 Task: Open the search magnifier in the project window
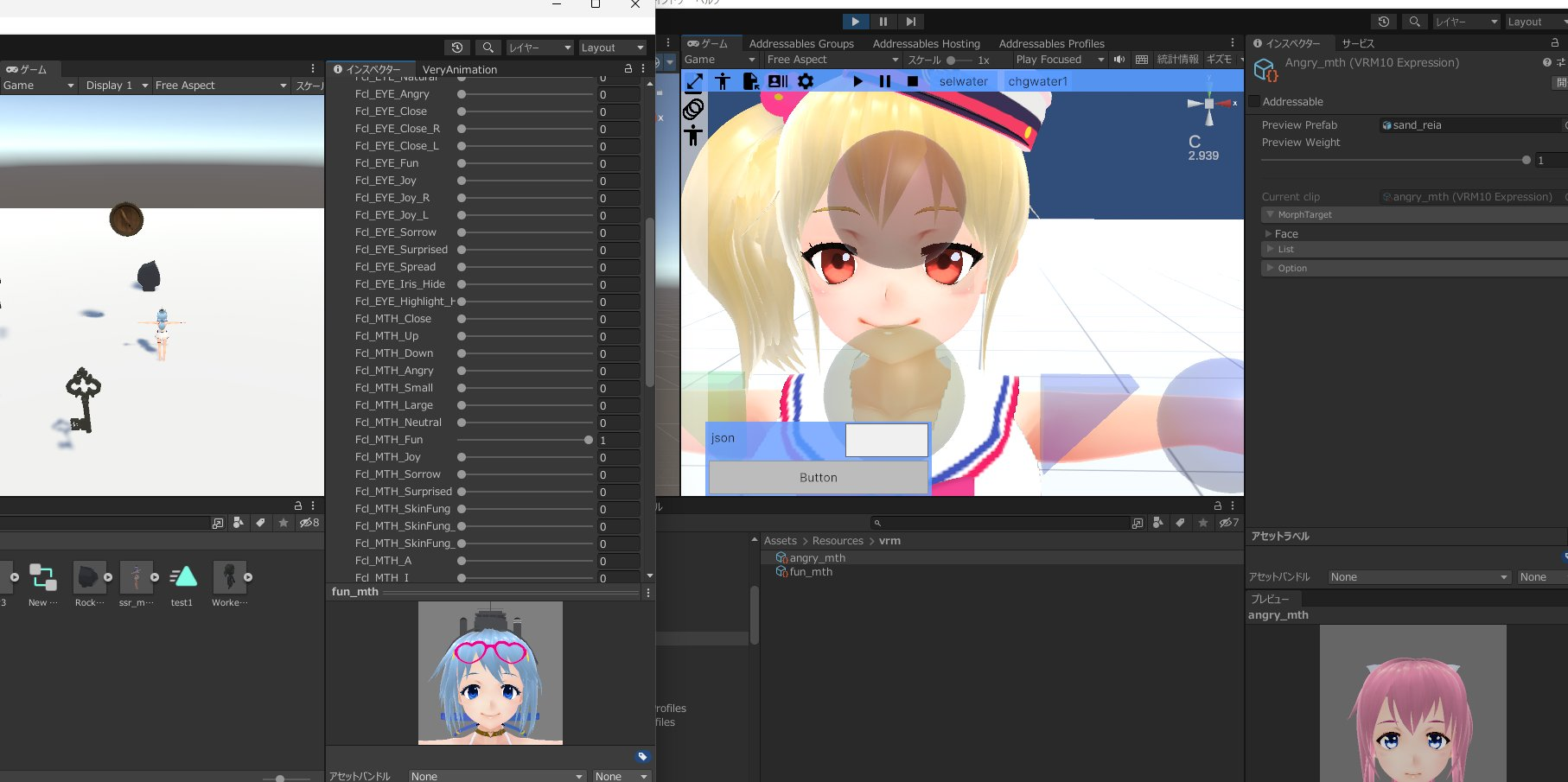click(x=876, y=522)
